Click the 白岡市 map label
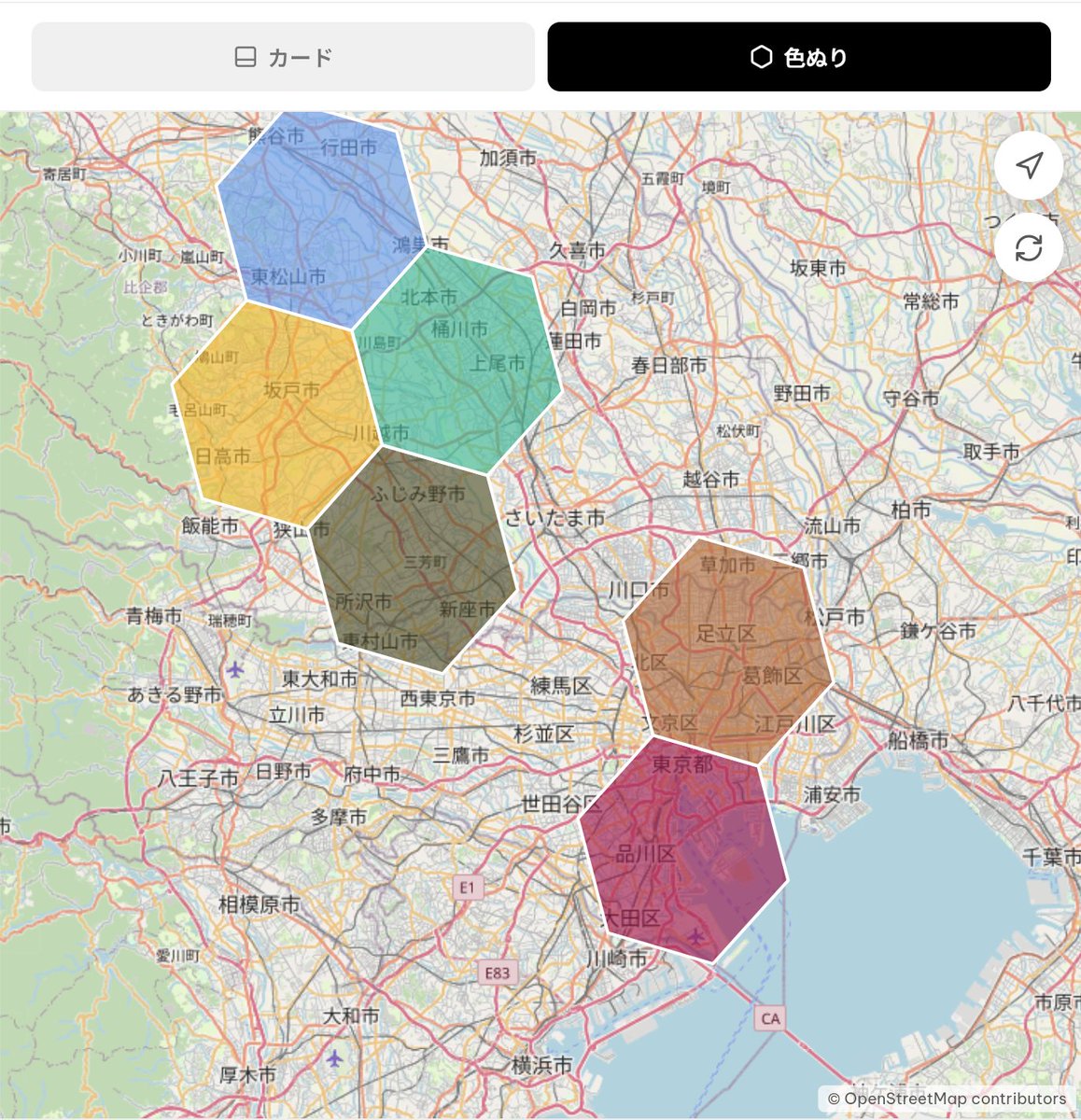 coord(588,308)
